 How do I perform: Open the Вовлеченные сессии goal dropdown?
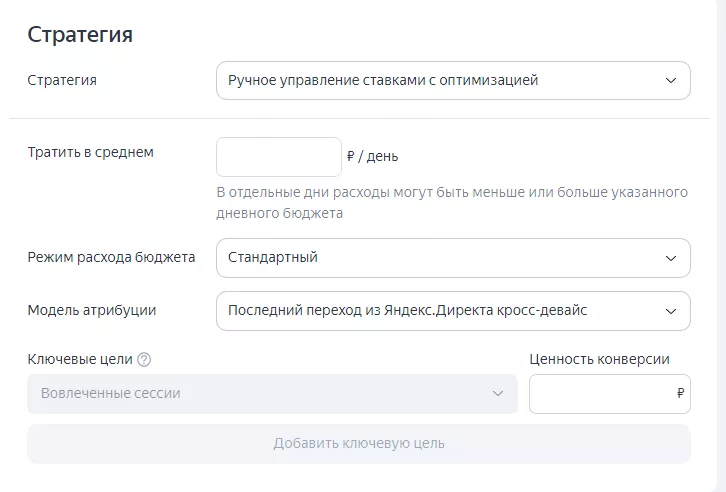pos(272,394)
